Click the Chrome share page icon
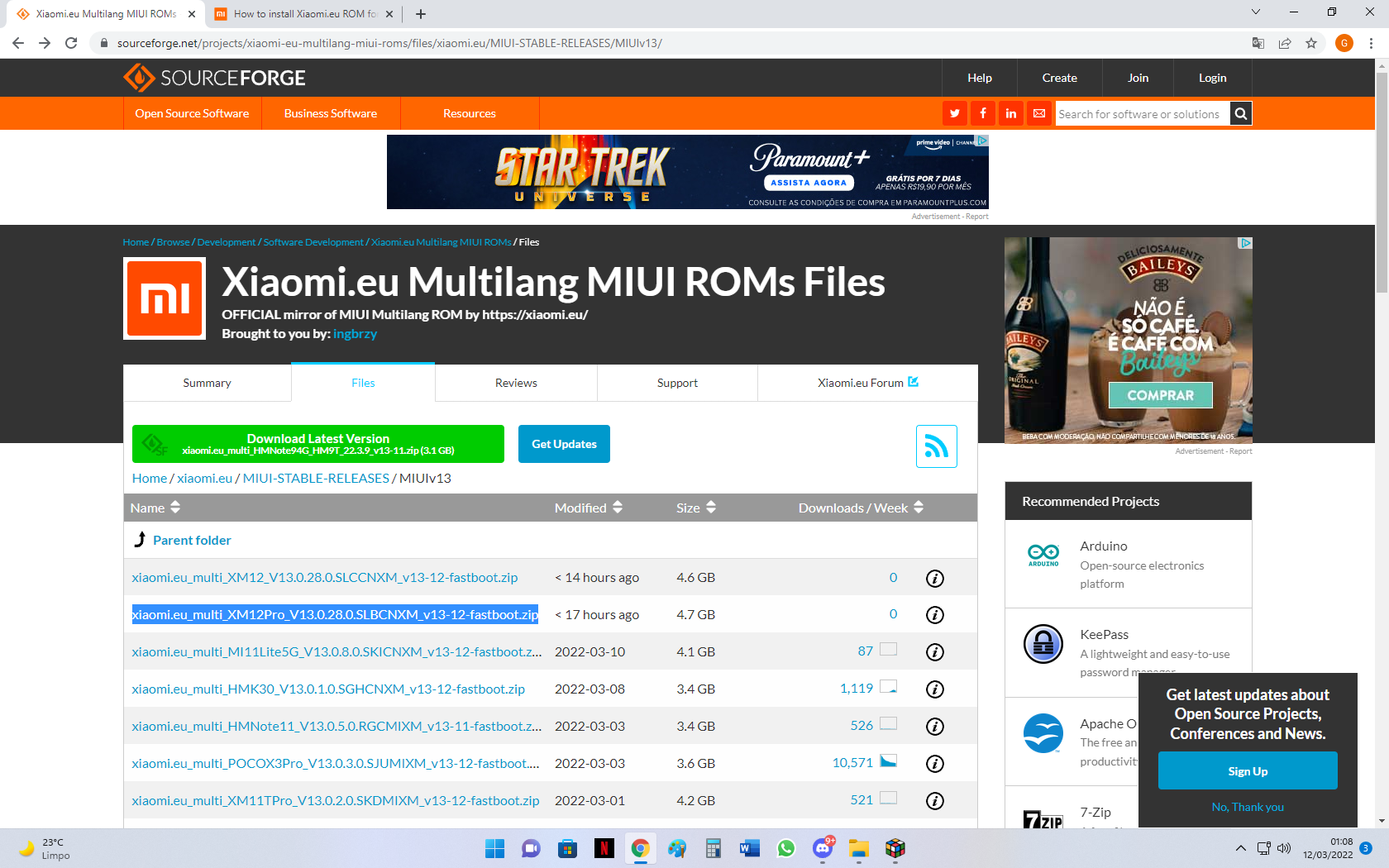The width and height of the screenshot is (1389, 868). coord(1285,43)
